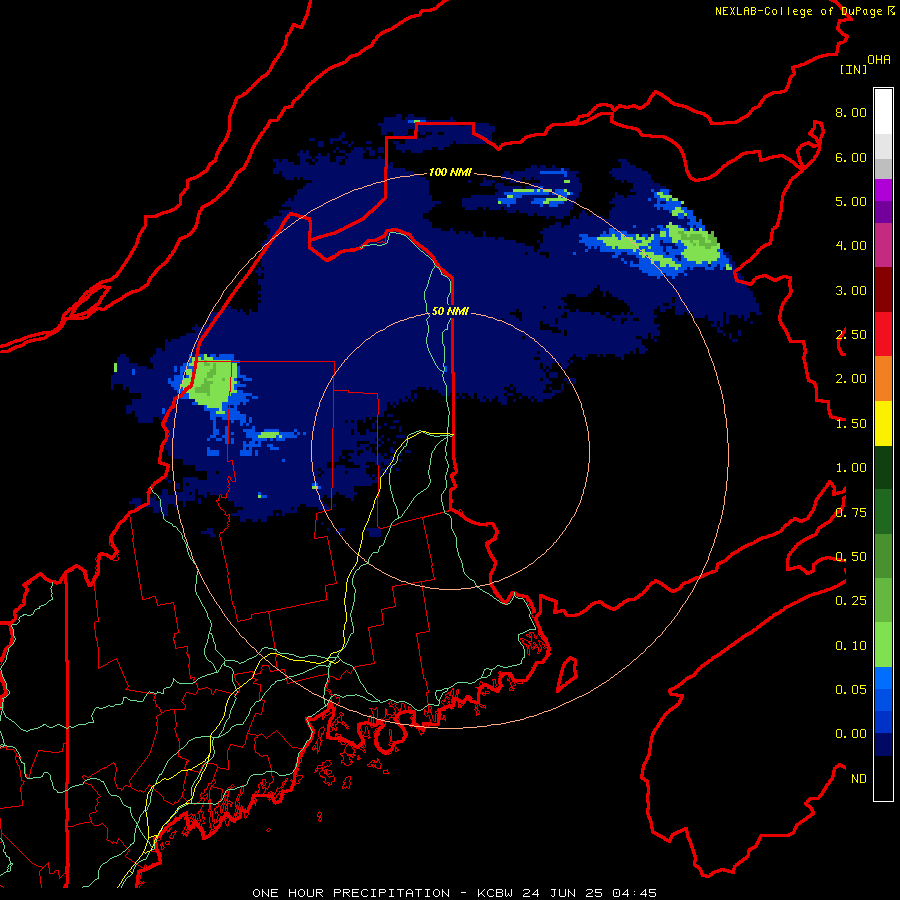This screenshot has width=900, height=900.
Task: Click the 0.10 legend value
Action: click(851, 646)
